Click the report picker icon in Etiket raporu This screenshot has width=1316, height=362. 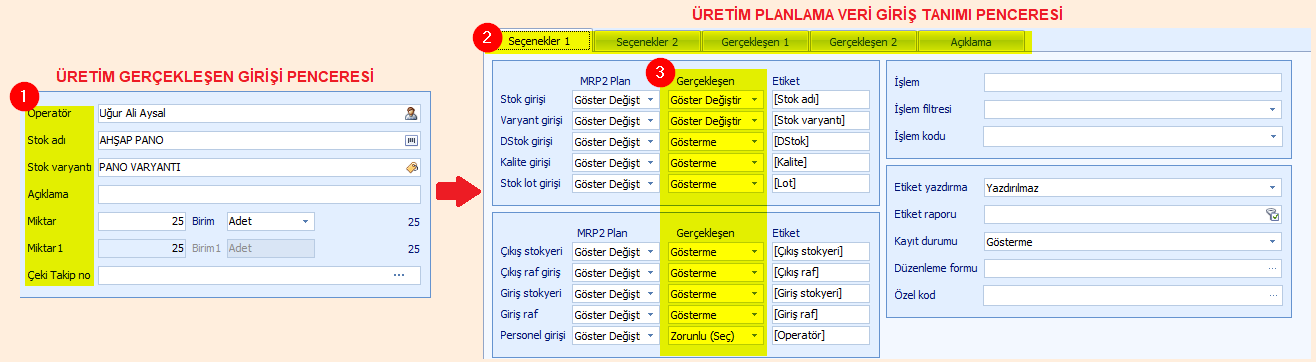click(x=1272, y=214)
